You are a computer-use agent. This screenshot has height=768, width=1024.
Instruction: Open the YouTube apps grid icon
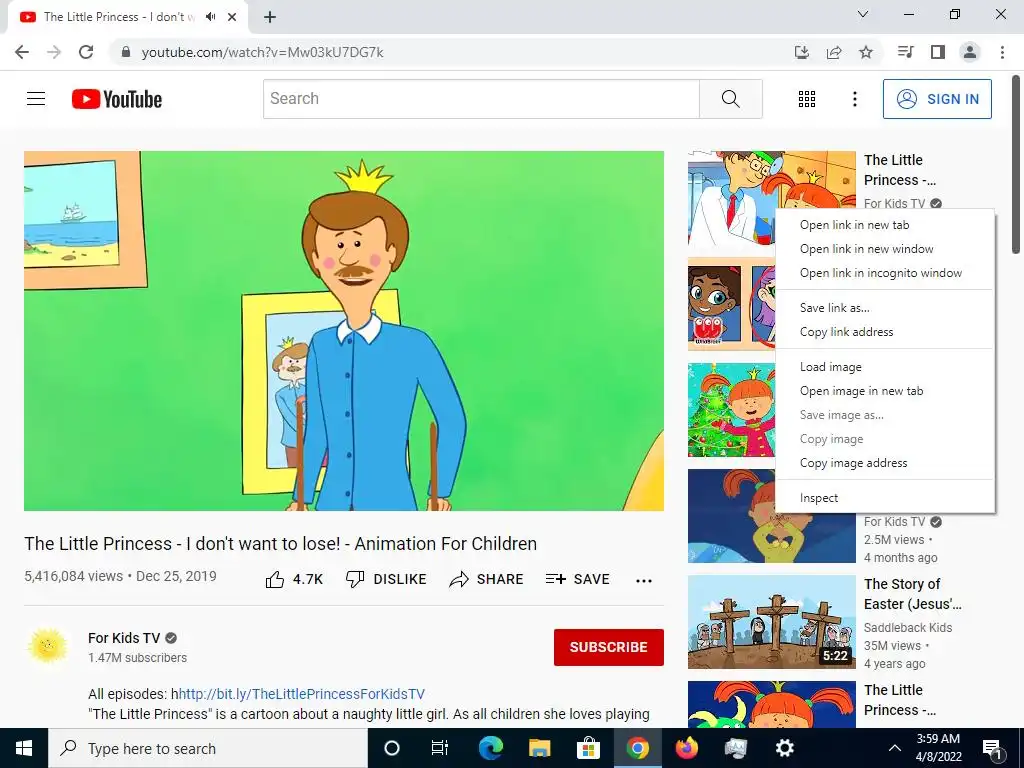click(x=807, y=99)
